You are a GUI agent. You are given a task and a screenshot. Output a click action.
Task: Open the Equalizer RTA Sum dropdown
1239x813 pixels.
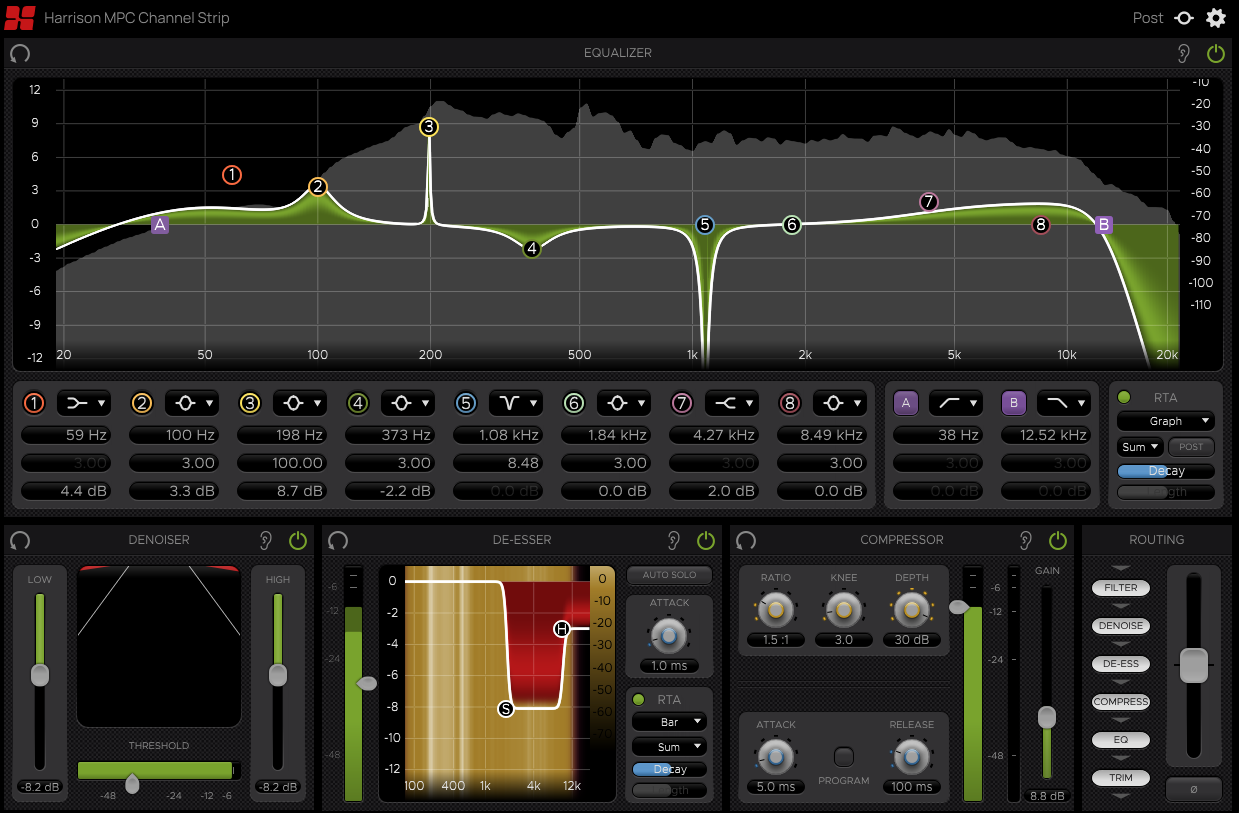(1140, 446)
